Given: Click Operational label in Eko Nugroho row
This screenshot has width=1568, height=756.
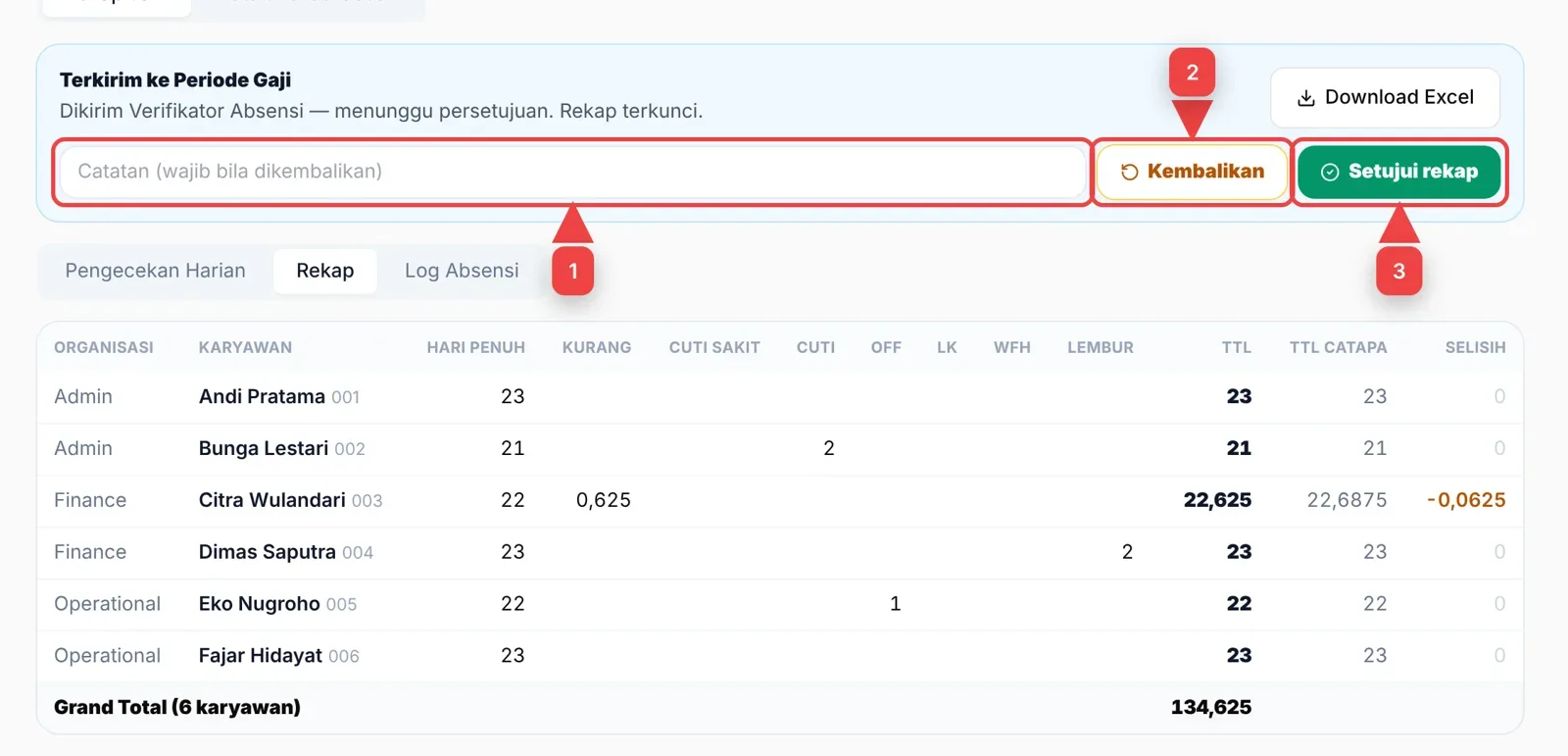Looking at the screenshot, I should pos(107,604).
